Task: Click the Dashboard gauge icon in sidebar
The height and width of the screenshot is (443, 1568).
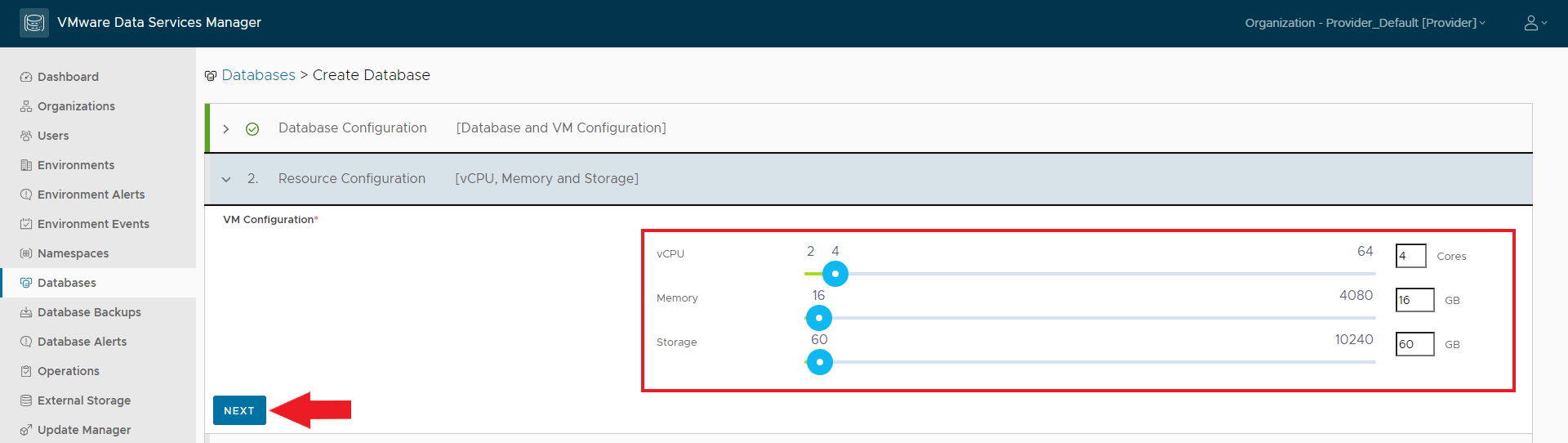Action: coord(26,77)
